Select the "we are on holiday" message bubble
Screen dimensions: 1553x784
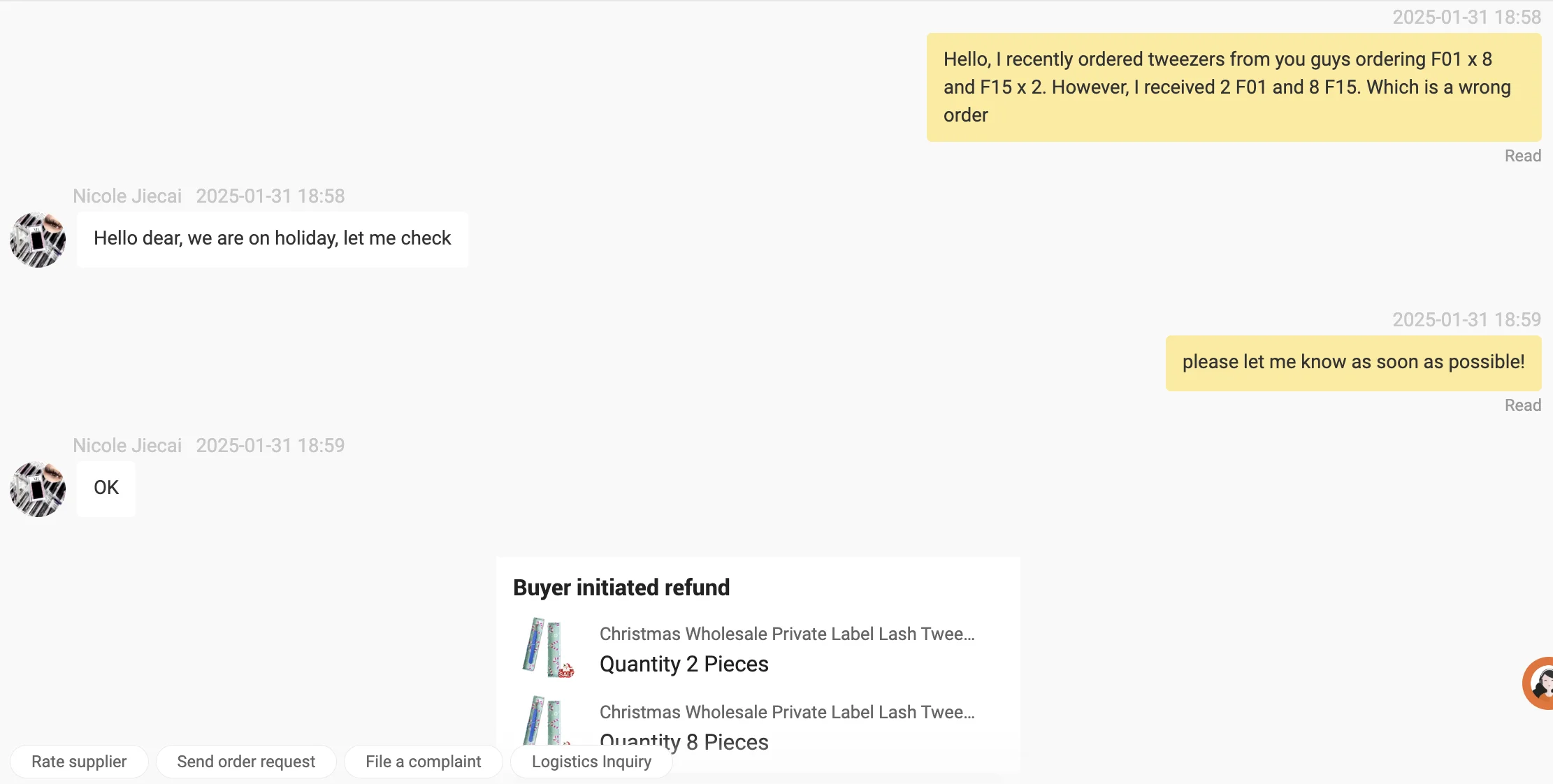(273, 239)
